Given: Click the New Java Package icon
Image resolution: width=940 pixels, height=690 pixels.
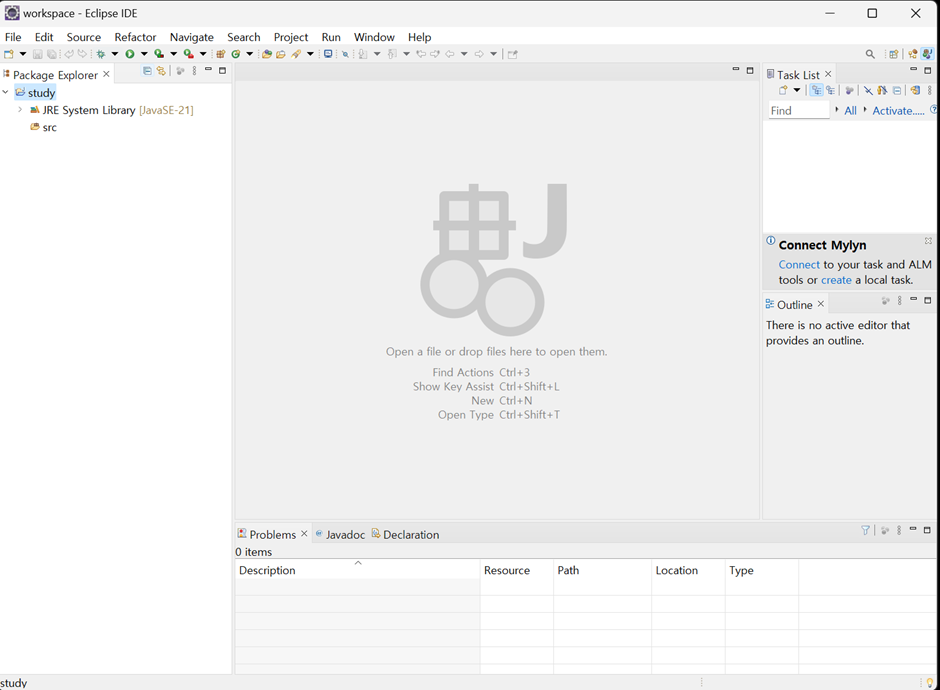Looking at the screenshot, I should point(221,54).
